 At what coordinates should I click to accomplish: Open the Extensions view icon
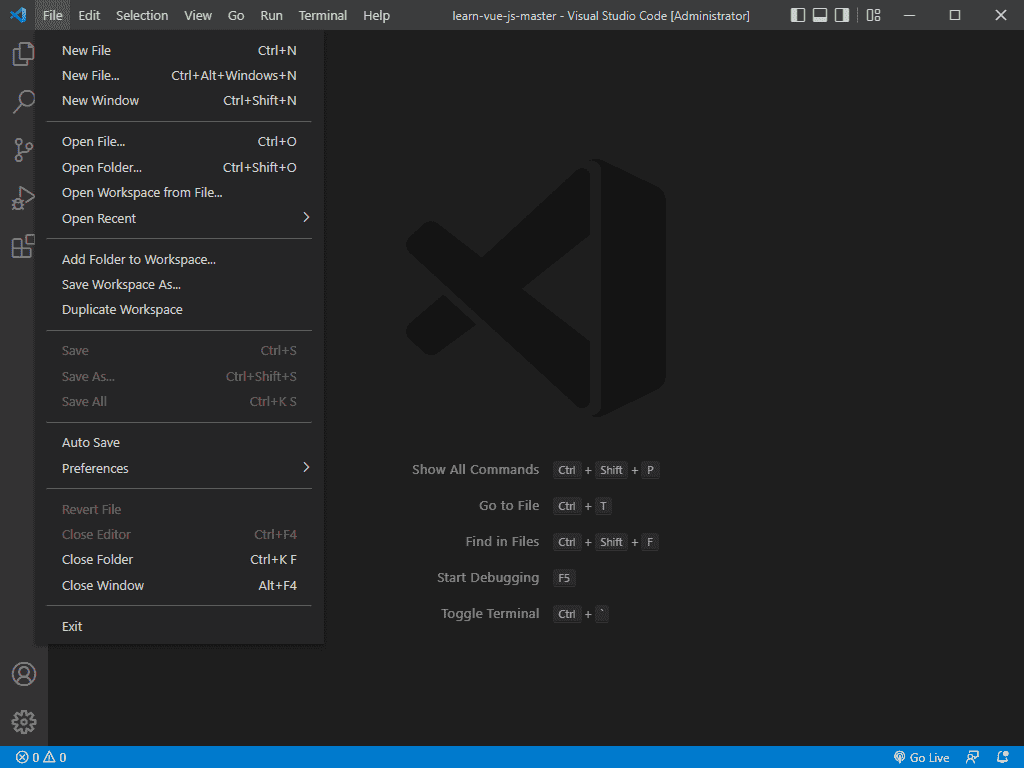point(24,246)
